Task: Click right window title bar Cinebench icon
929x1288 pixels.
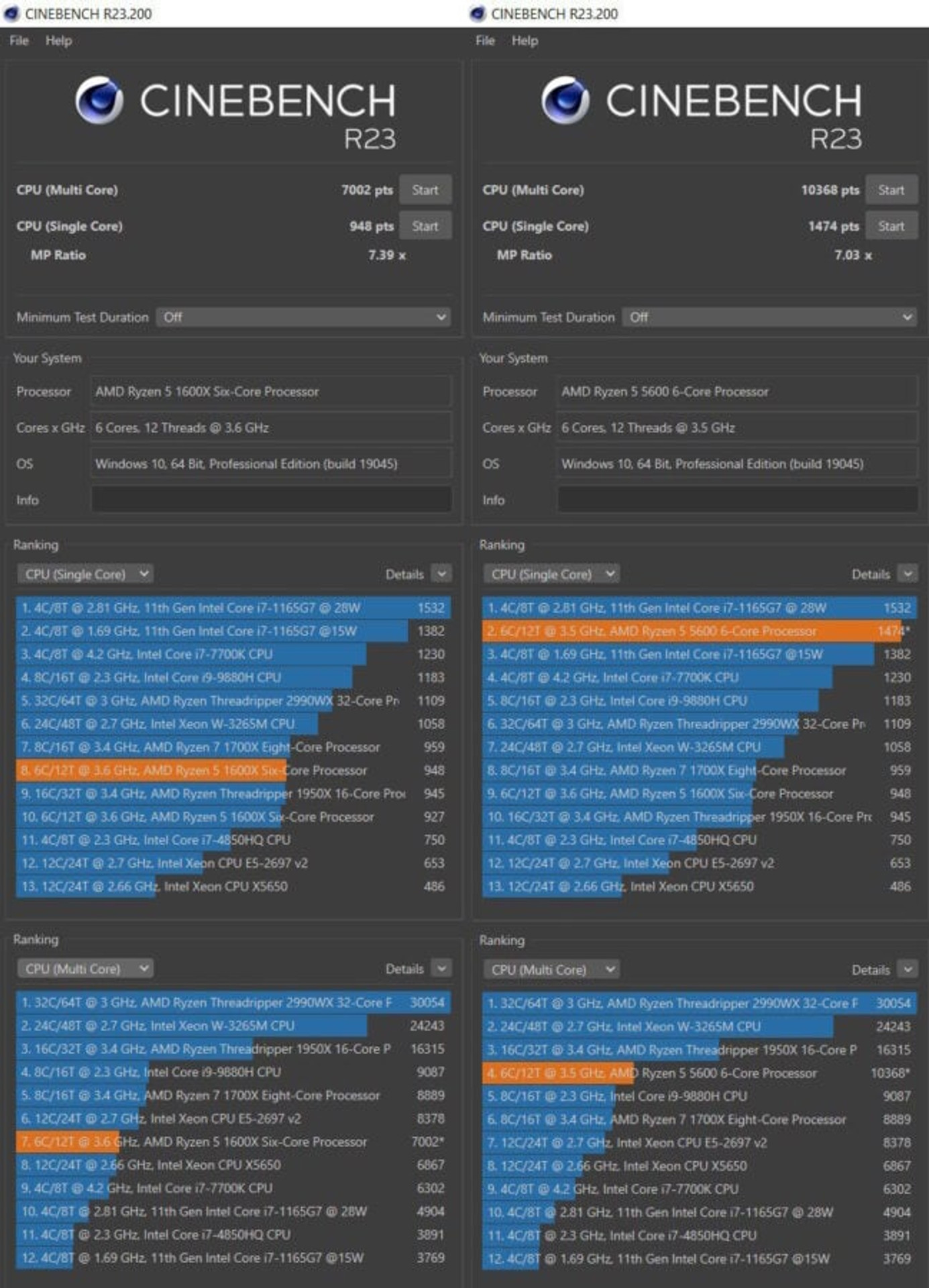Action: coord(478,13)
